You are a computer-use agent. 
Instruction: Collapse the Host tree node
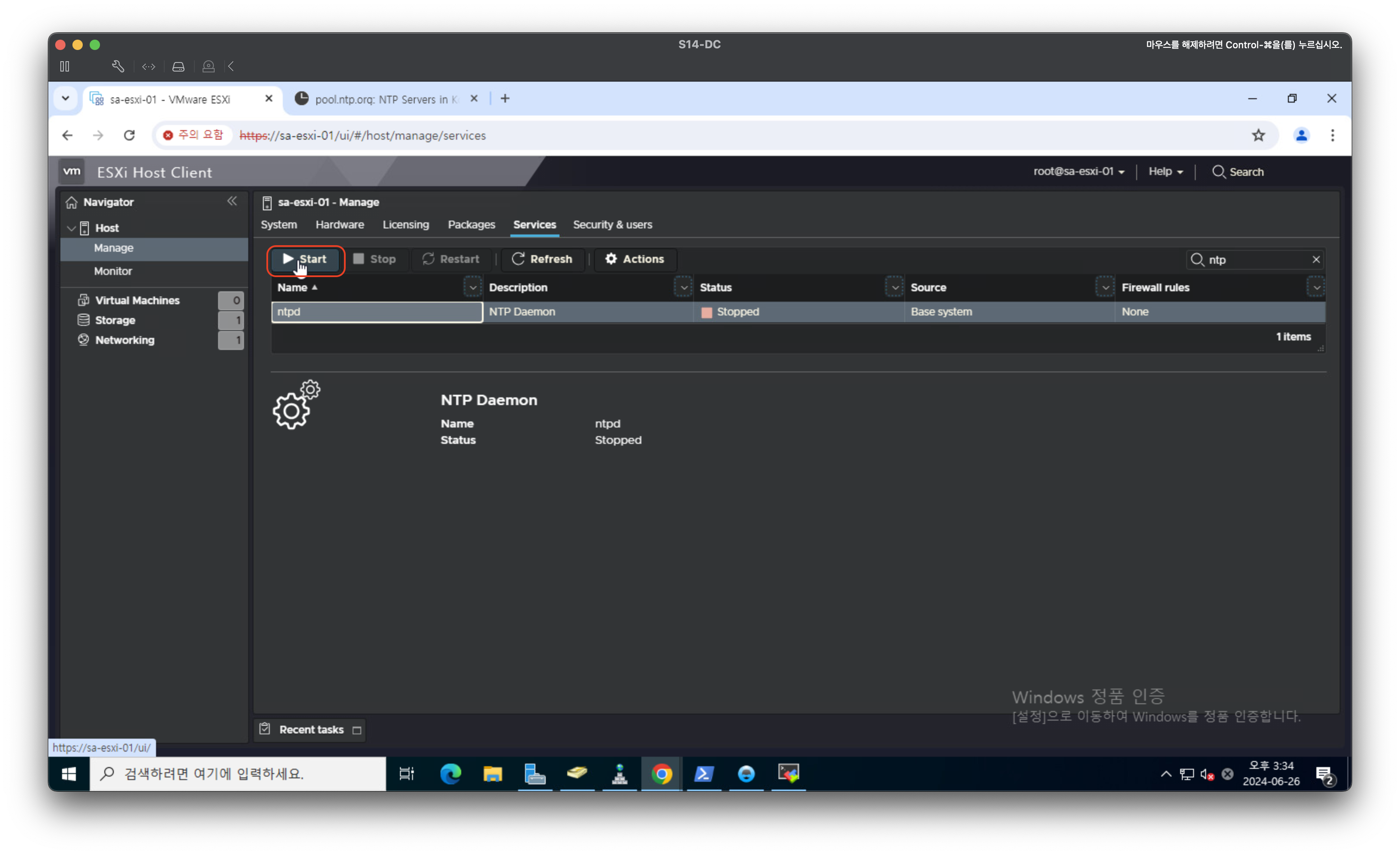pos(71,228)
